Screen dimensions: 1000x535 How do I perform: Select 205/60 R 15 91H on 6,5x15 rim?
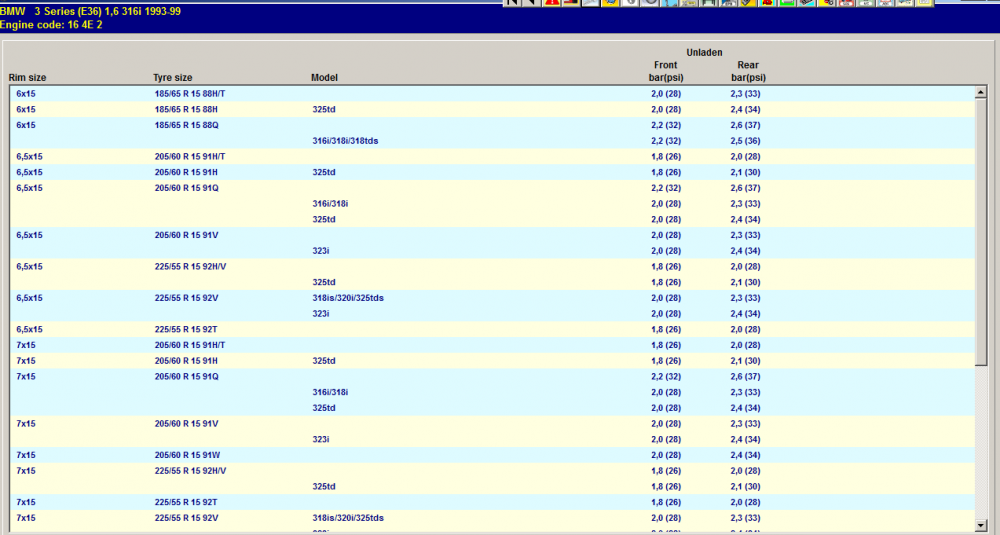[186, 172]
